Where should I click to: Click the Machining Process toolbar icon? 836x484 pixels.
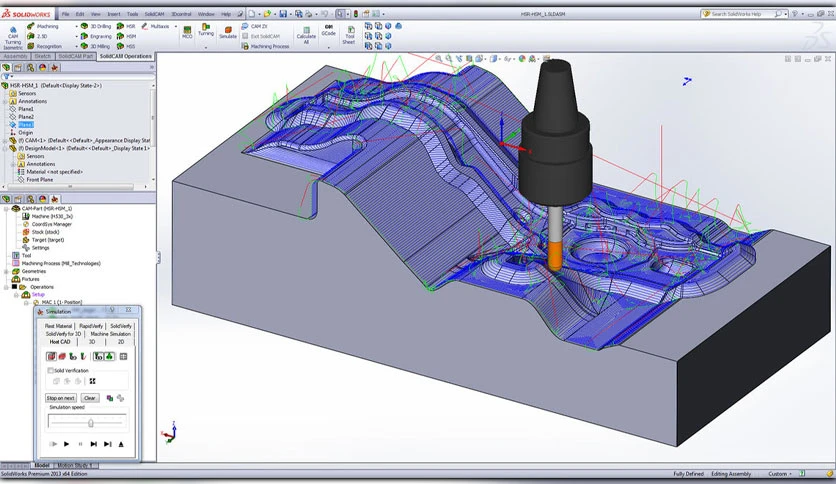coord(247,46)
